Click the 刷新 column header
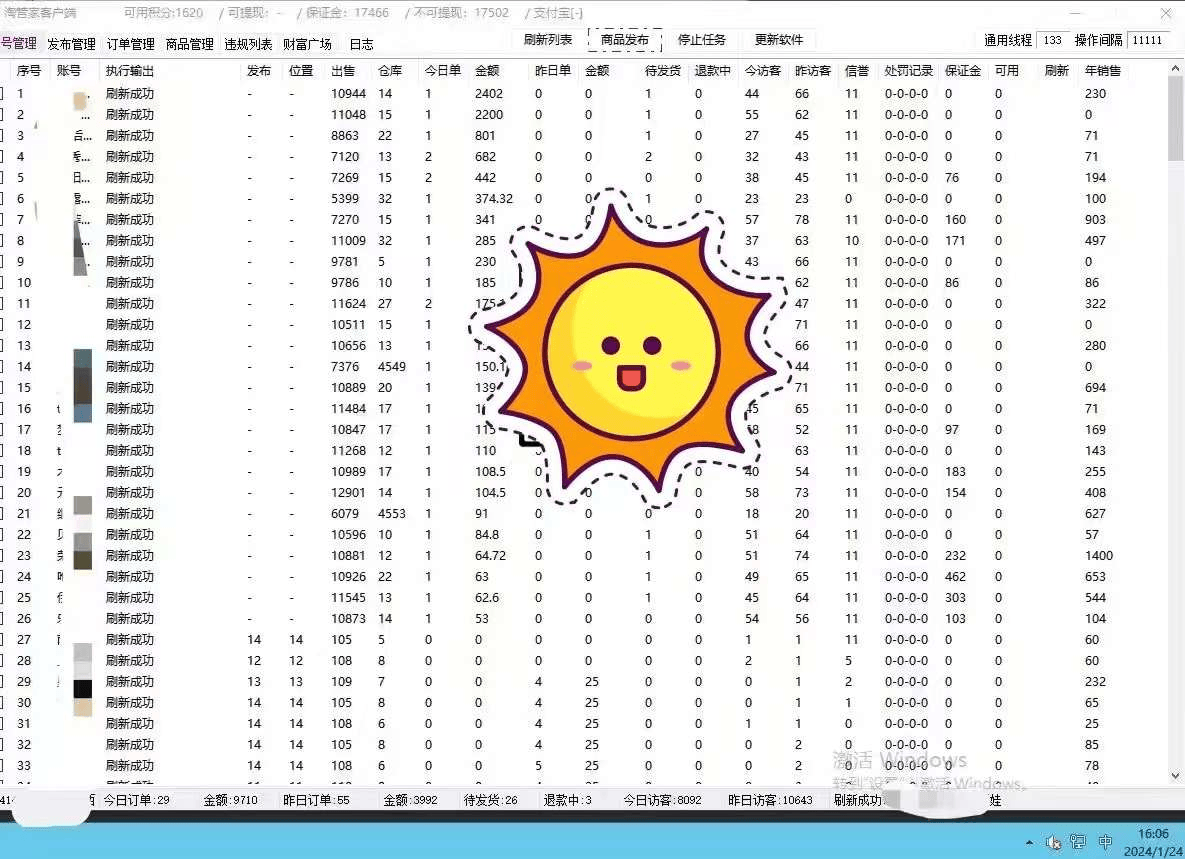The image size is (1185, 859). point(1057,70)
